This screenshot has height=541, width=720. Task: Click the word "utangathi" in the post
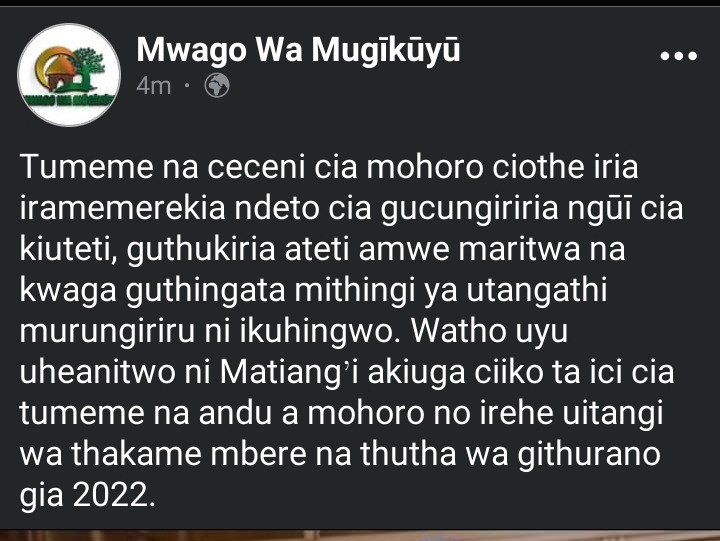[x=537, y=291]
